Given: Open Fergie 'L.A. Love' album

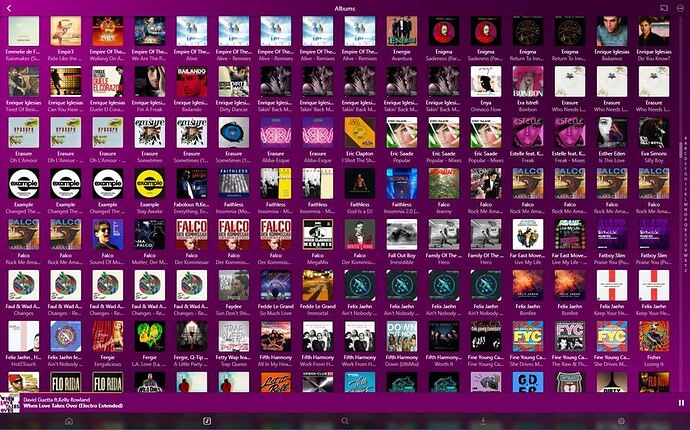Looking at the screenshot, I should click(150, 336).
